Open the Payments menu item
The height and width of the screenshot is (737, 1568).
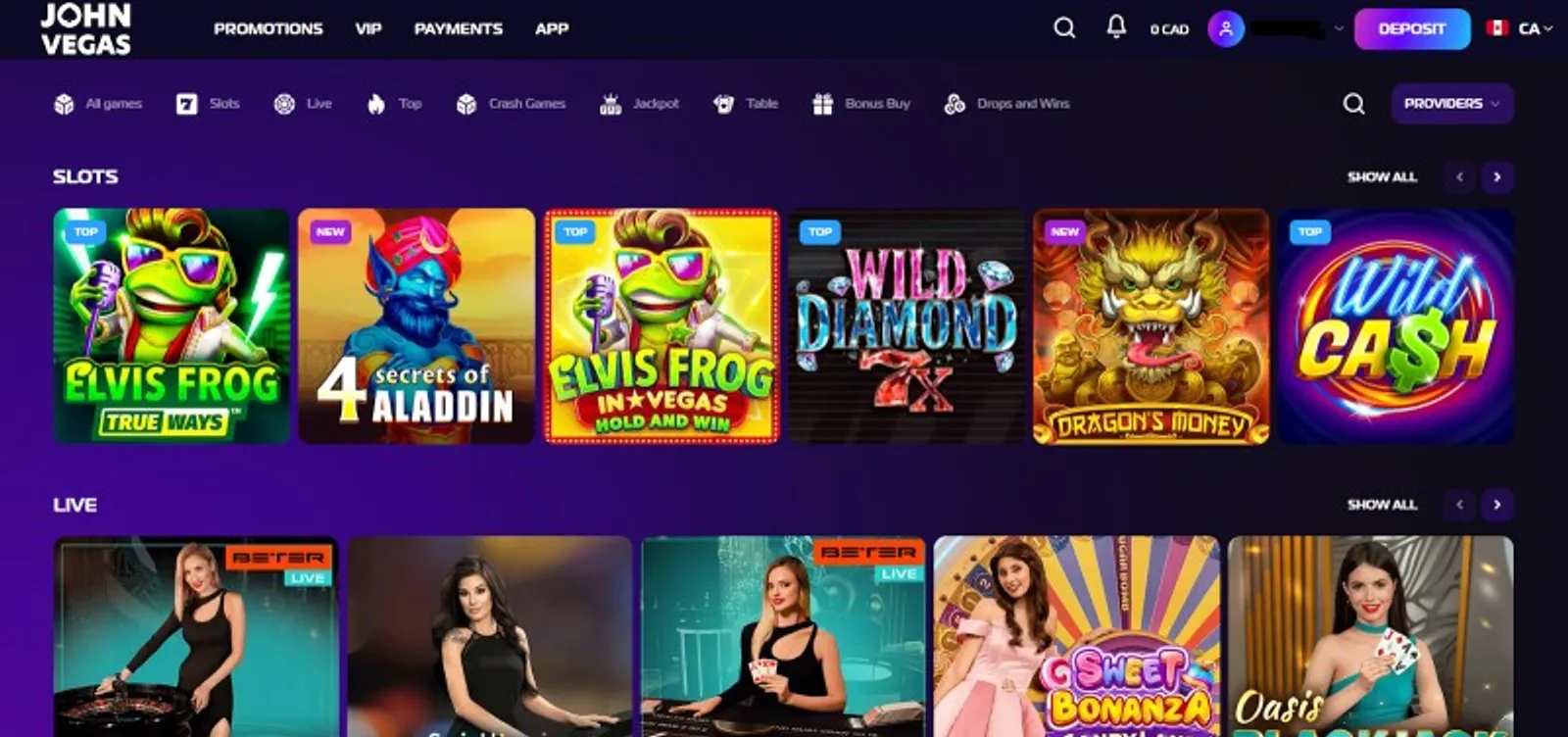coord(458,29)
